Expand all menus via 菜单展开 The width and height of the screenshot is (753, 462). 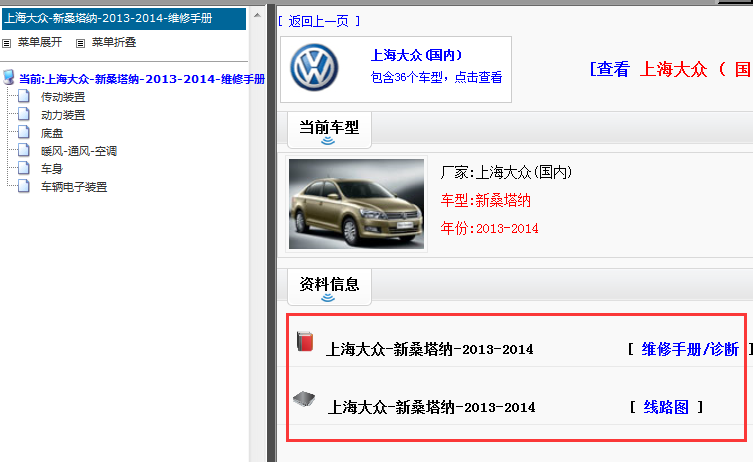click(x=40, y=43)
